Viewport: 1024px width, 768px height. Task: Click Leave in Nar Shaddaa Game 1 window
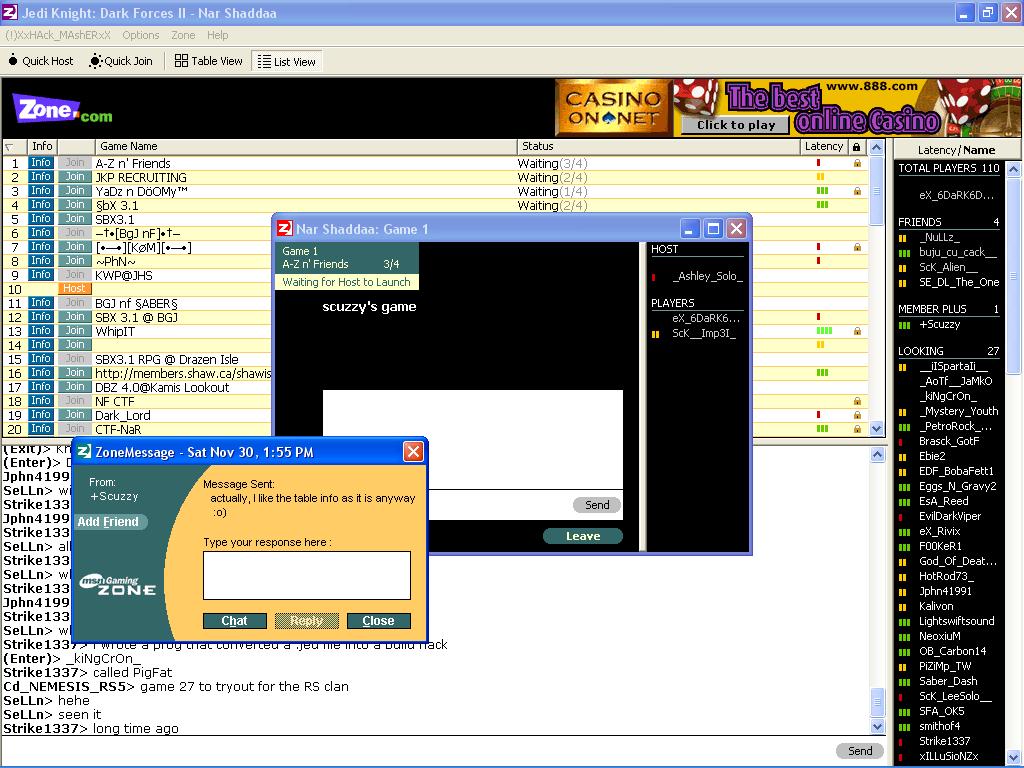click(583, 536)
